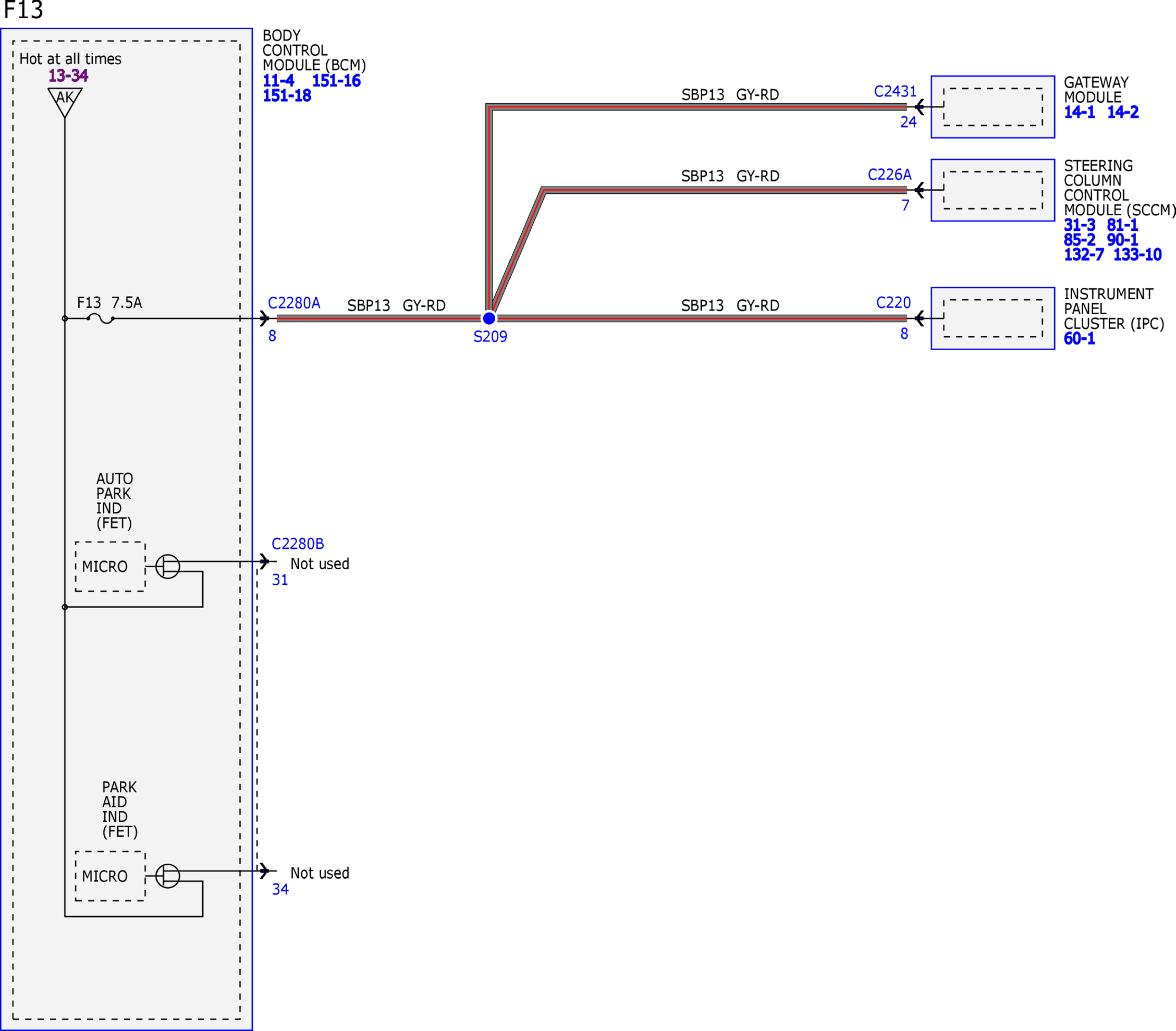Click the Park Aid MICRO dashed box
This screenshot has height=1031, width=1176.
point(110,876)
